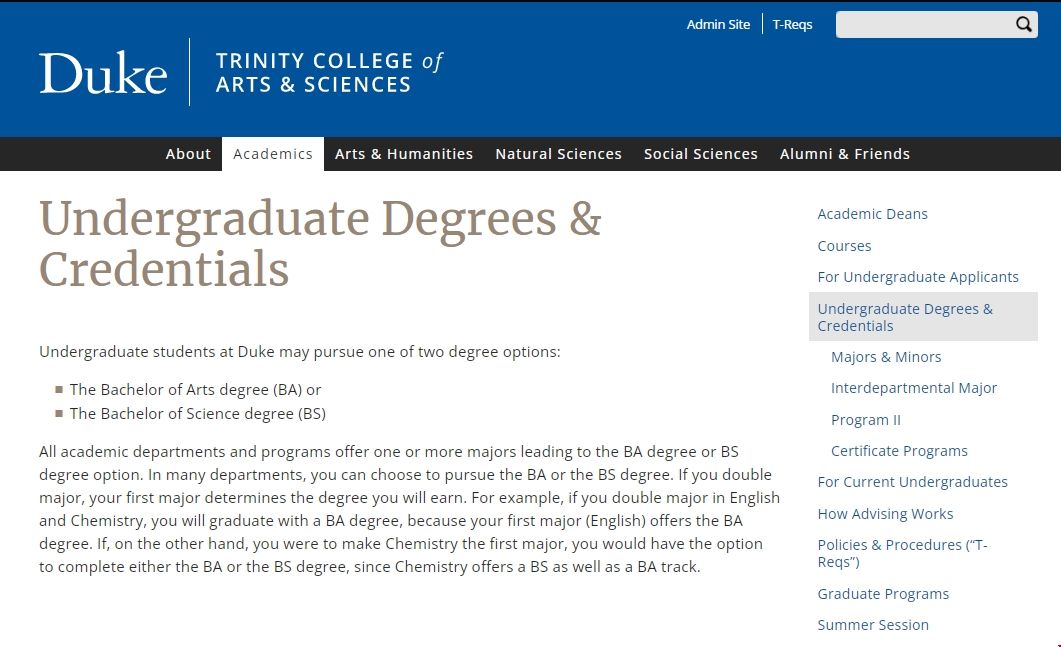Switch to the Academics tab
Image resolution: width=1061 pixels, height=647 pixels.
(273, 153)
